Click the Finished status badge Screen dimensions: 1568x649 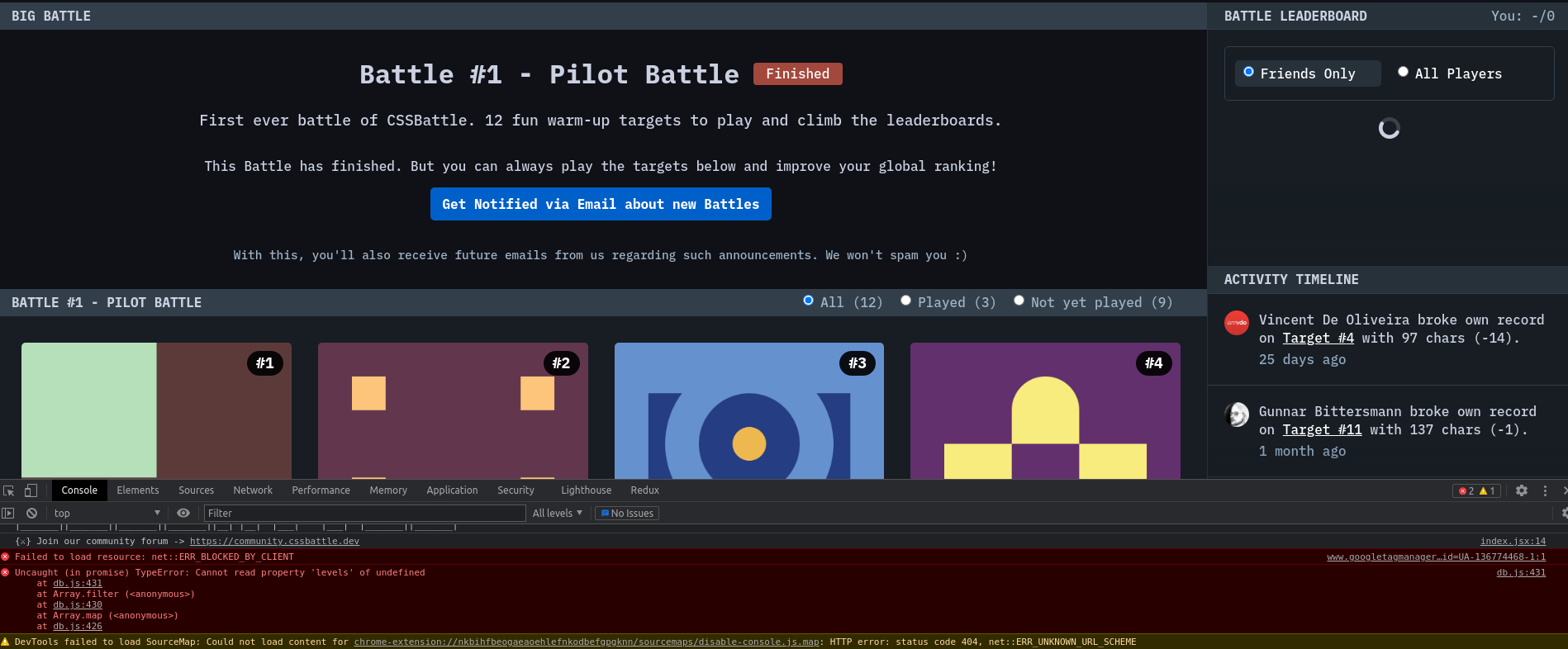798,74
